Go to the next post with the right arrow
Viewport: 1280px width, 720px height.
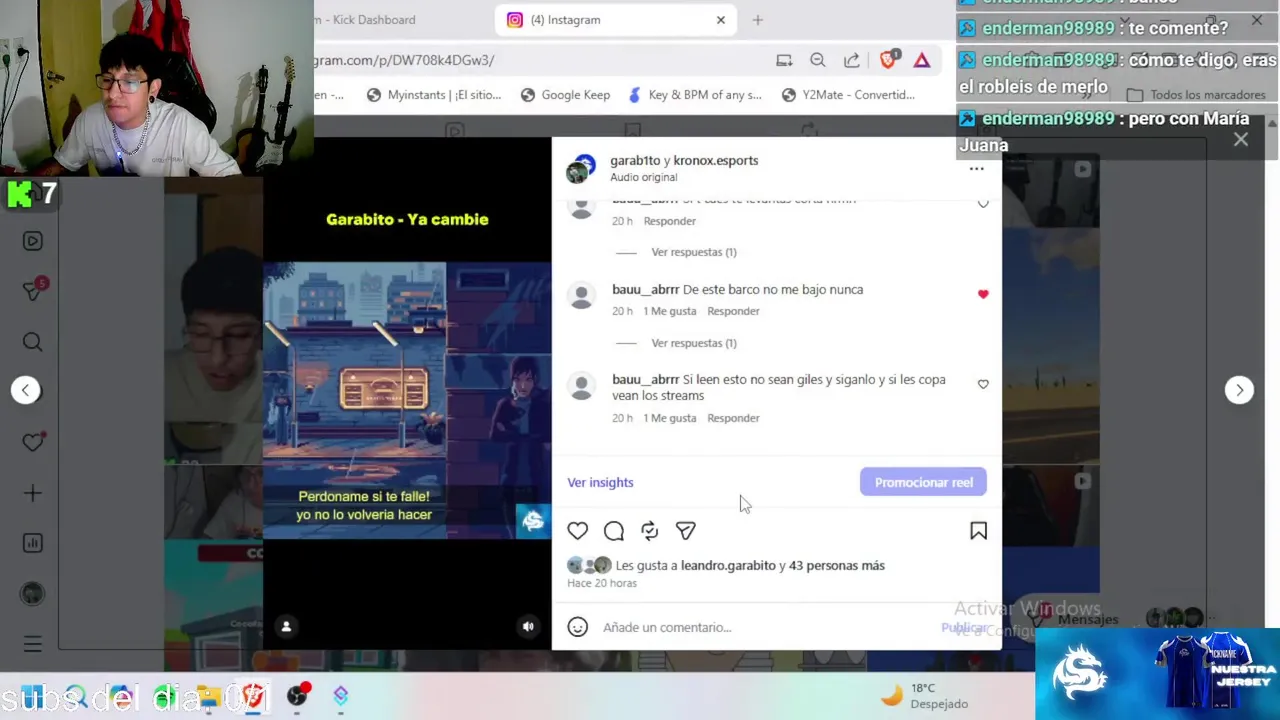coord(1239,390)
